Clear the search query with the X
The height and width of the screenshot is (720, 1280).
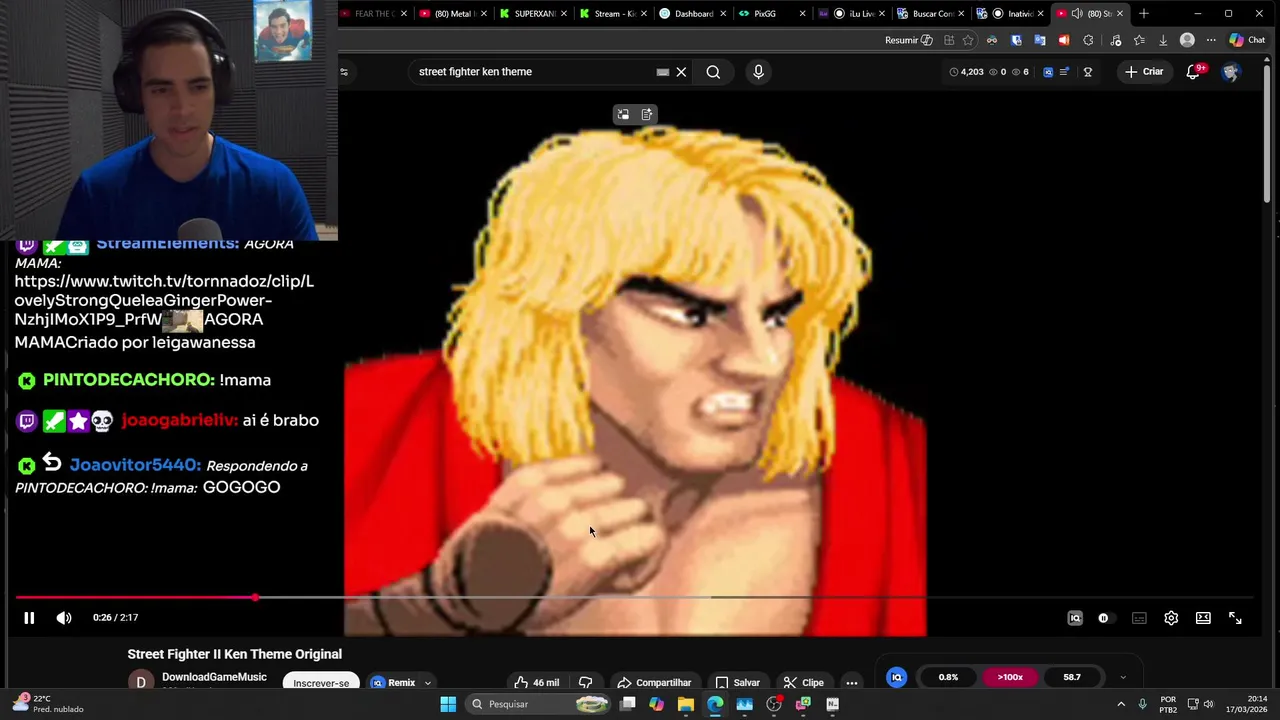[x=681, y=72]
